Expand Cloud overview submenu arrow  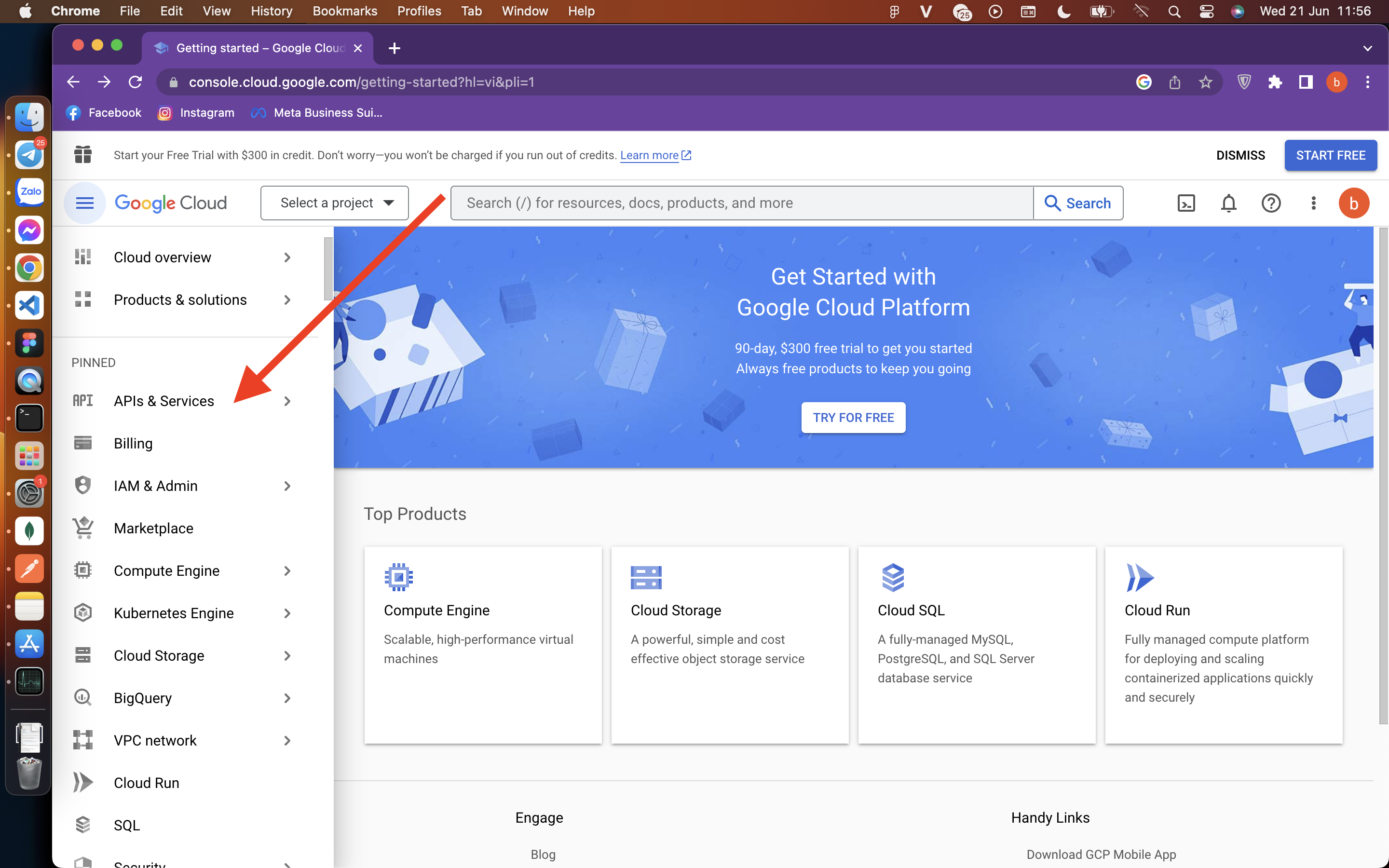point(287,257)
